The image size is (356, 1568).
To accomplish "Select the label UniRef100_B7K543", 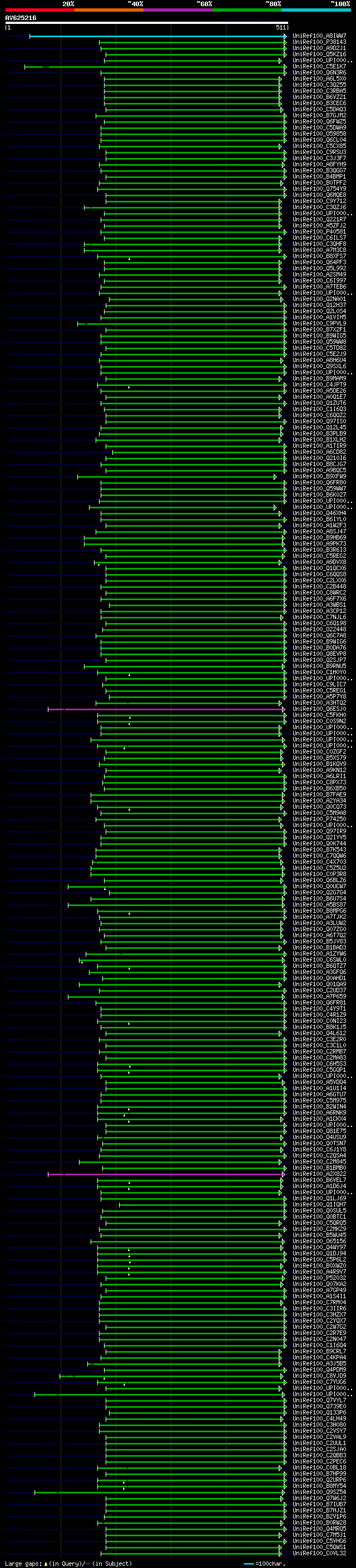I will [319, 850].
